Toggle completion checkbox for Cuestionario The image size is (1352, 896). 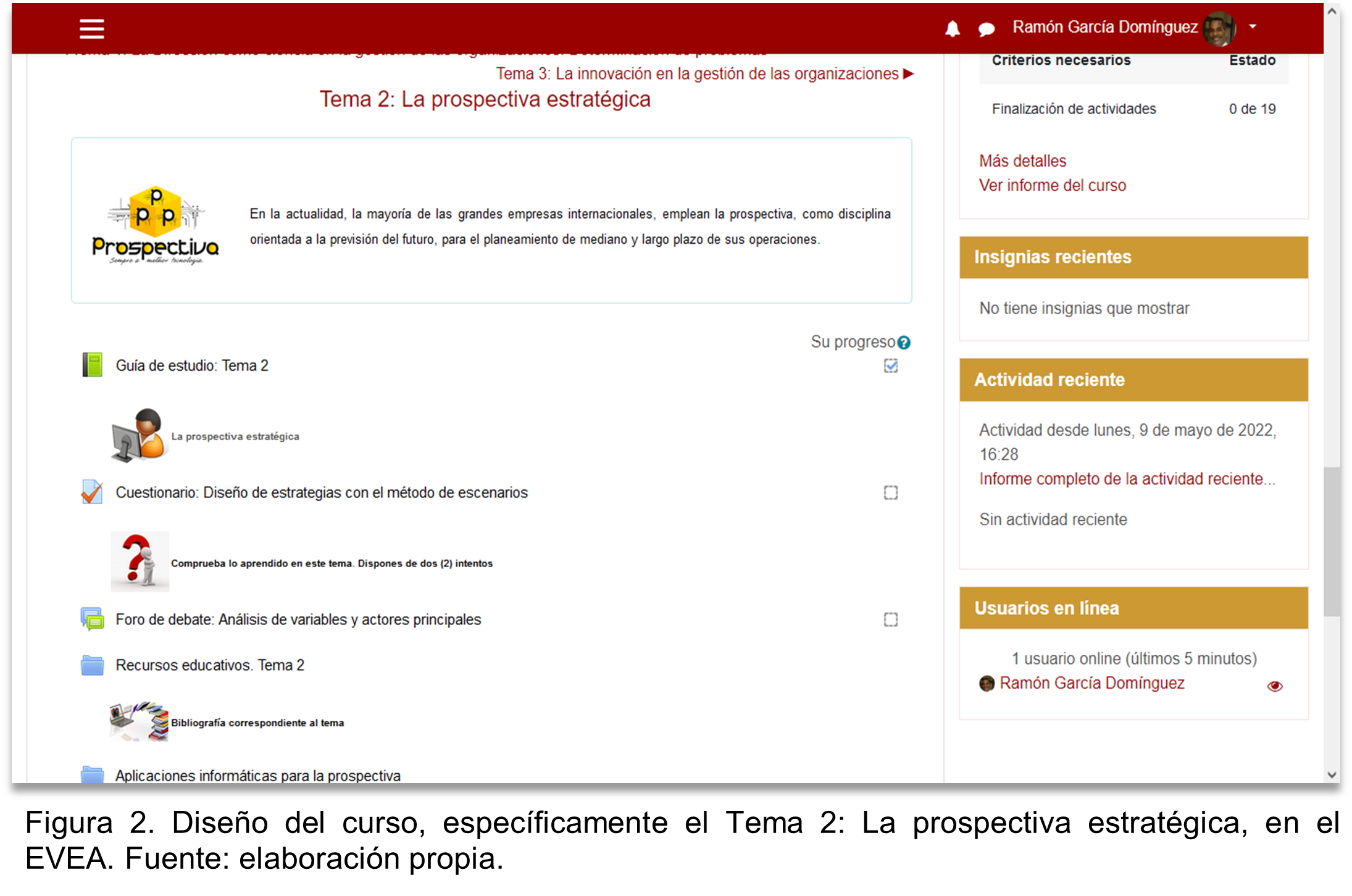[890, 492]
